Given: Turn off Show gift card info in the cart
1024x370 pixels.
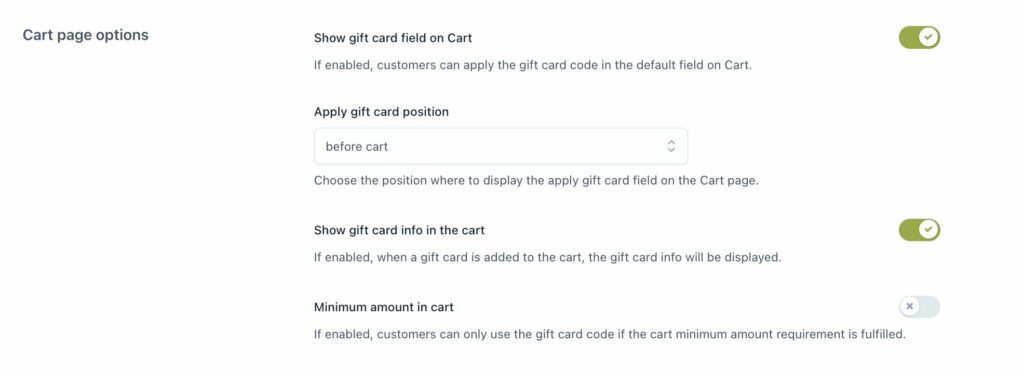Looking at the screenshot, I should click(x=919, y=230).
